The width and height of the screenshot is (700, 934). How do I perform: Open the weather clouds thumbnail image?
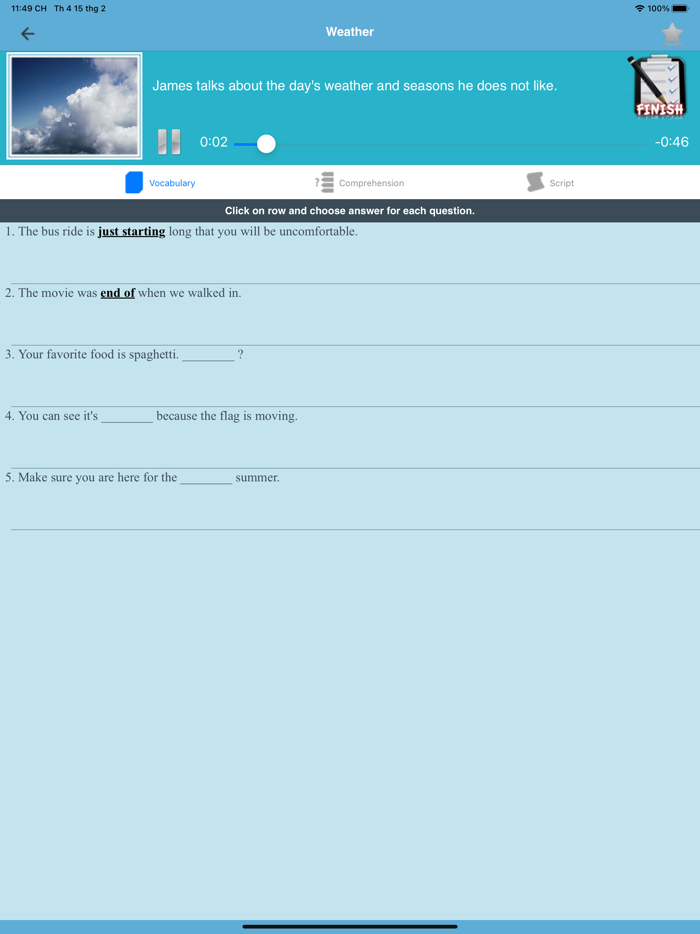[74, 106]
